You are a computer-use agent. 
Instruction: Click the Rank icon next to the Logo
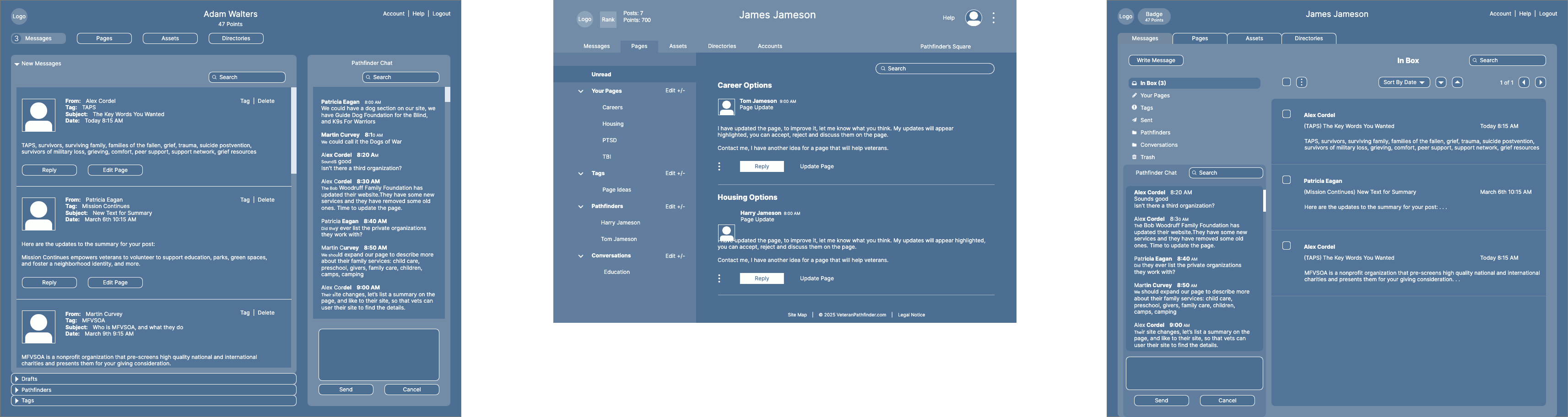click(608, 19)
